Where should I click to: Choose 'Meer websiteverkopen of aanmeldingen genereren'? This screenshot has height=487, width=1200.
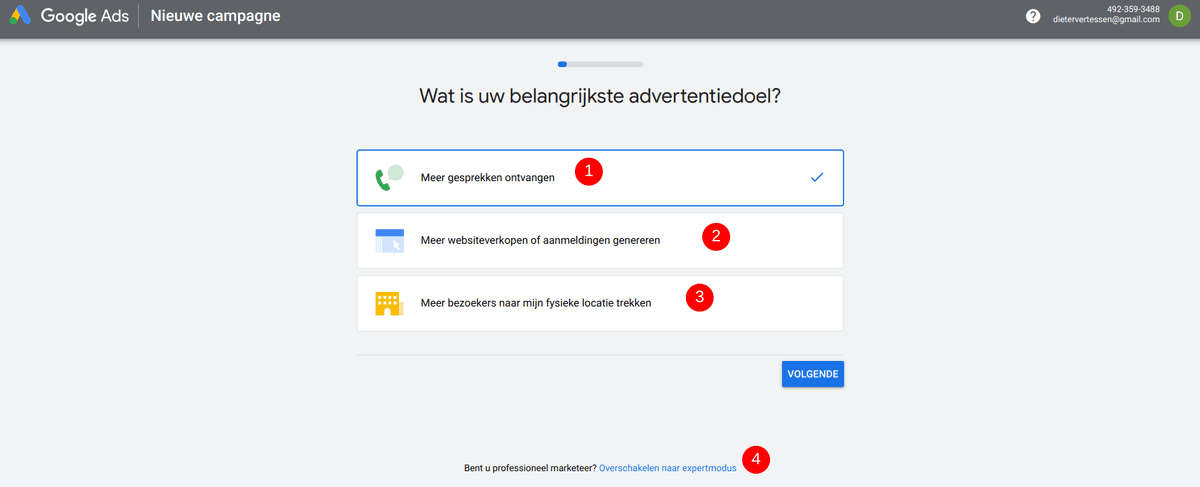pos(600,240)
